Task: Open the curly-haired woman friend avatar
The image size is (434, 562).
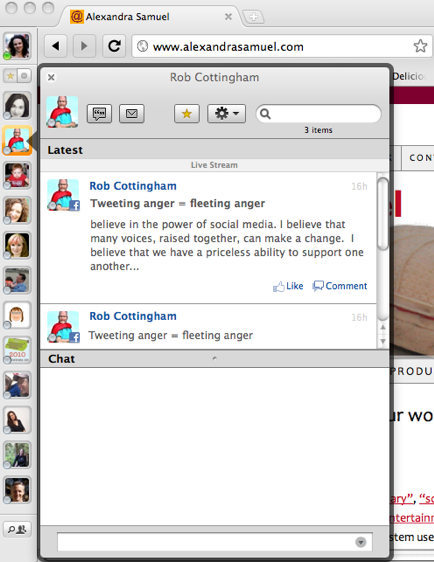Action: pos(17,210)
